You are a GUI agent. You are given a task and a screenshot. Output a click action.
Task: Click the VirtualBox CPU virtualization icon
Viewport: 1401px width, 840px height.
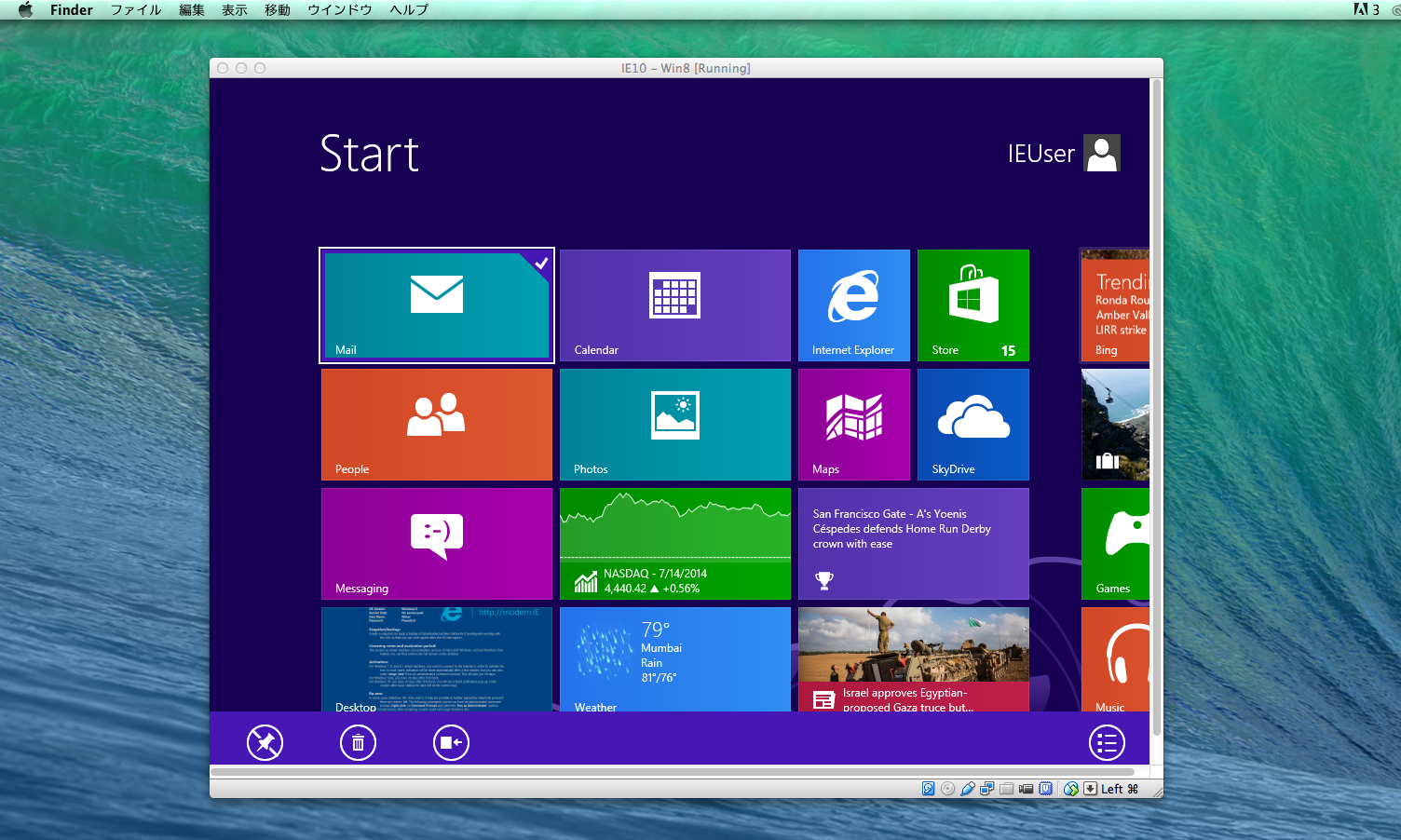tap(1046, 789)
